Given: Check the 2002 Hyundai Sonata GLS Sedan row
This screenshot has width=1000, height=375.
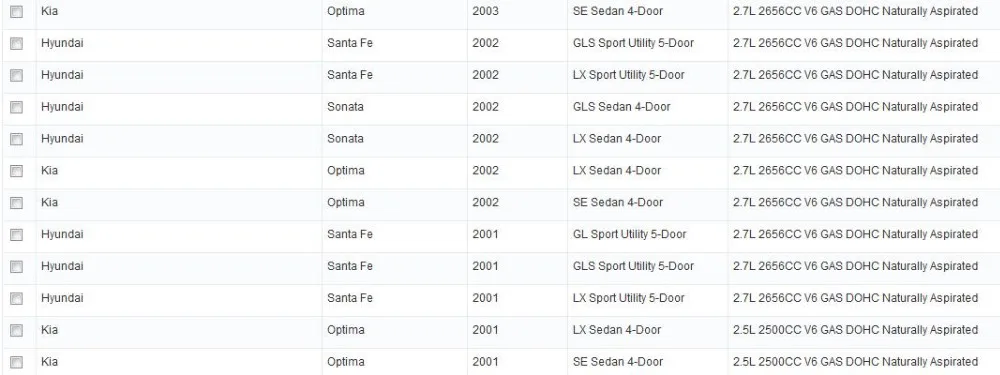Looking at the screenshot, I should point(17,107).
